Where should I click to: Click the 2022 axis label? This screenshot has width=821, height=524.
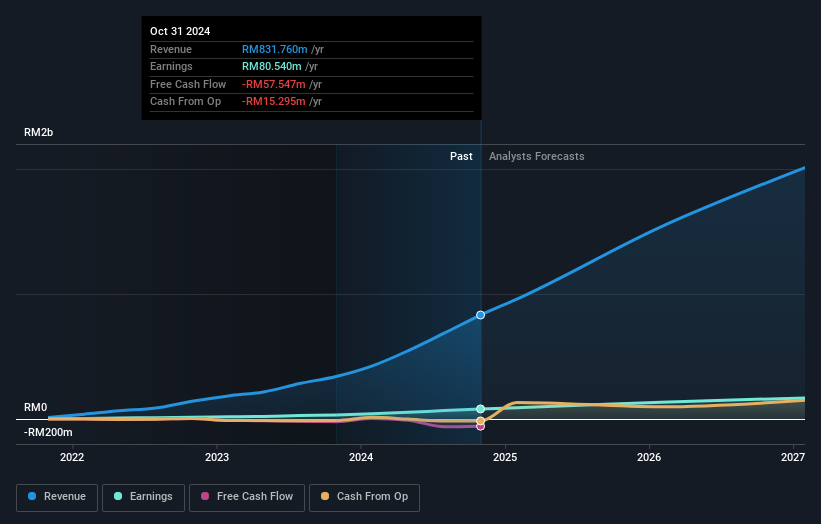pos(72,458)
